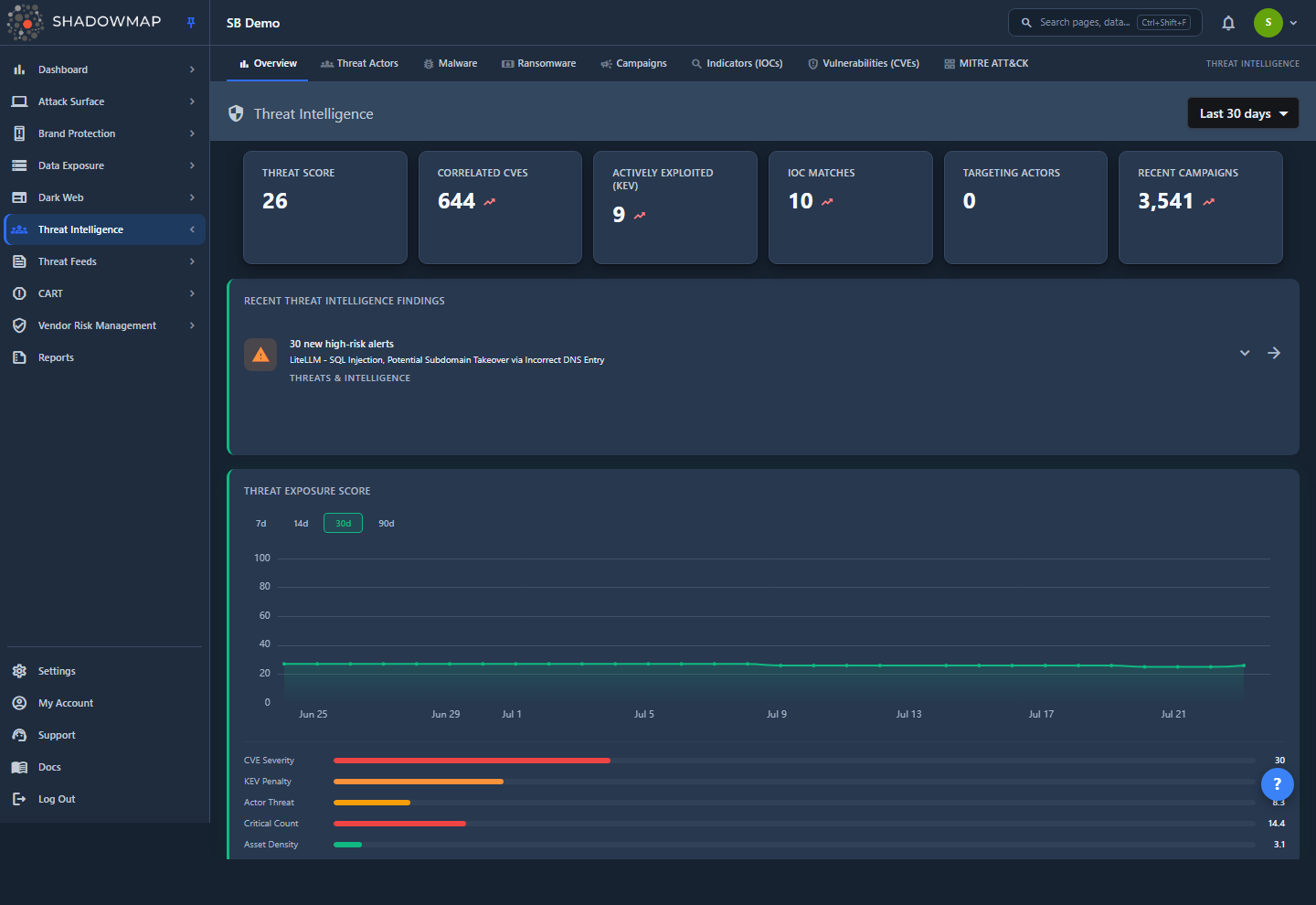Toggle the sidebar pin icon
Screen dimensions: 1316x905
point(191,23)
